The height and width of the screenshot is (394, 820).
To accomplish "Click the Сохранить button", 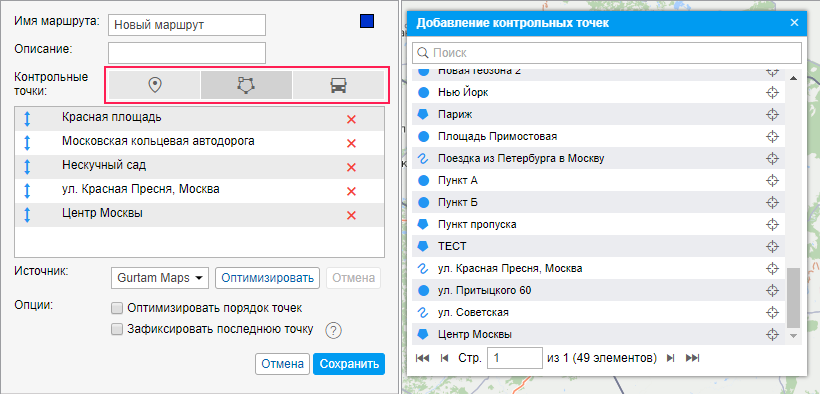I will [349, 364].
